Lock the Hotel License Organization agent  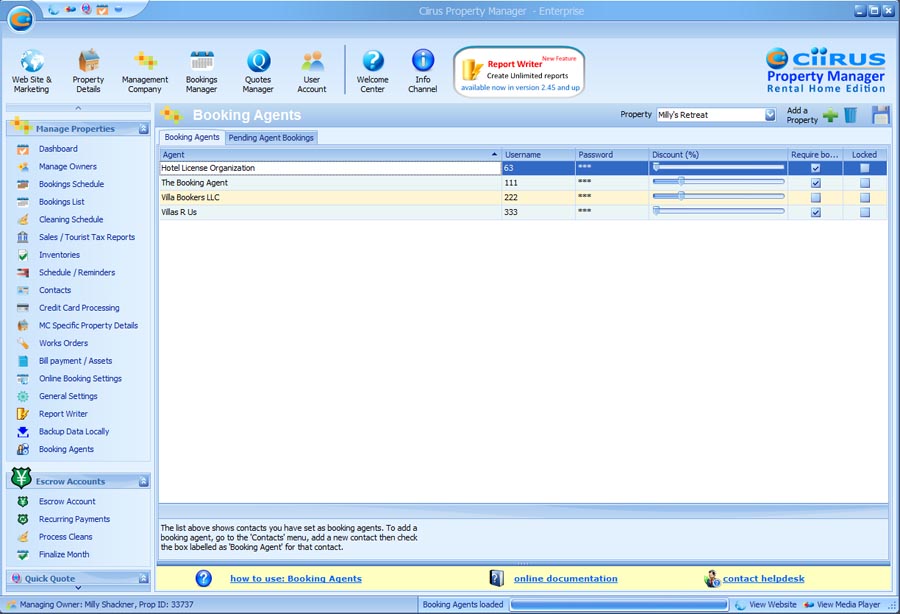[865, 168]
